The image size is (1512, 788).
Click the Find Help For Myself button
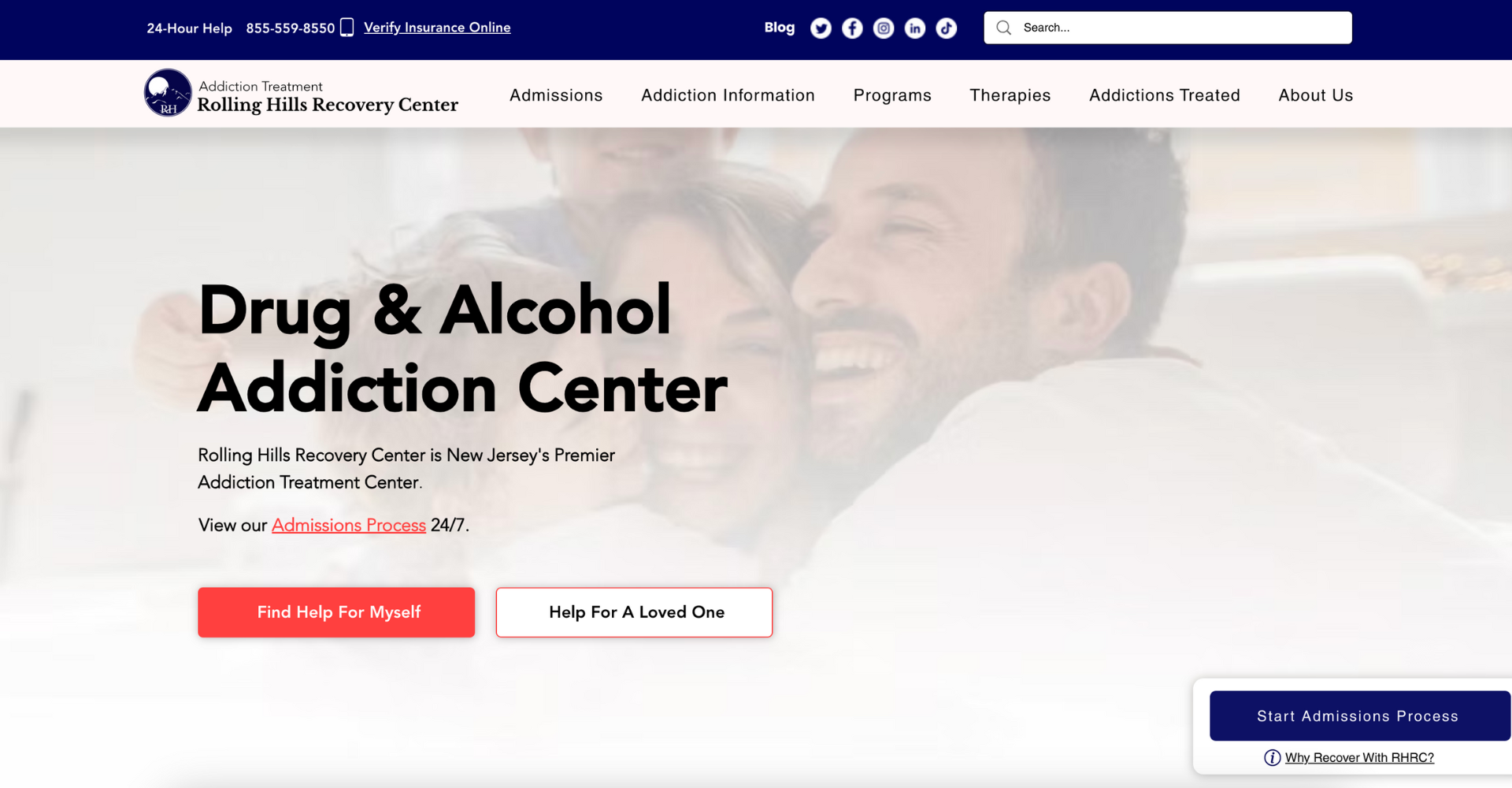pyautogui.click(x=336, y=612)
